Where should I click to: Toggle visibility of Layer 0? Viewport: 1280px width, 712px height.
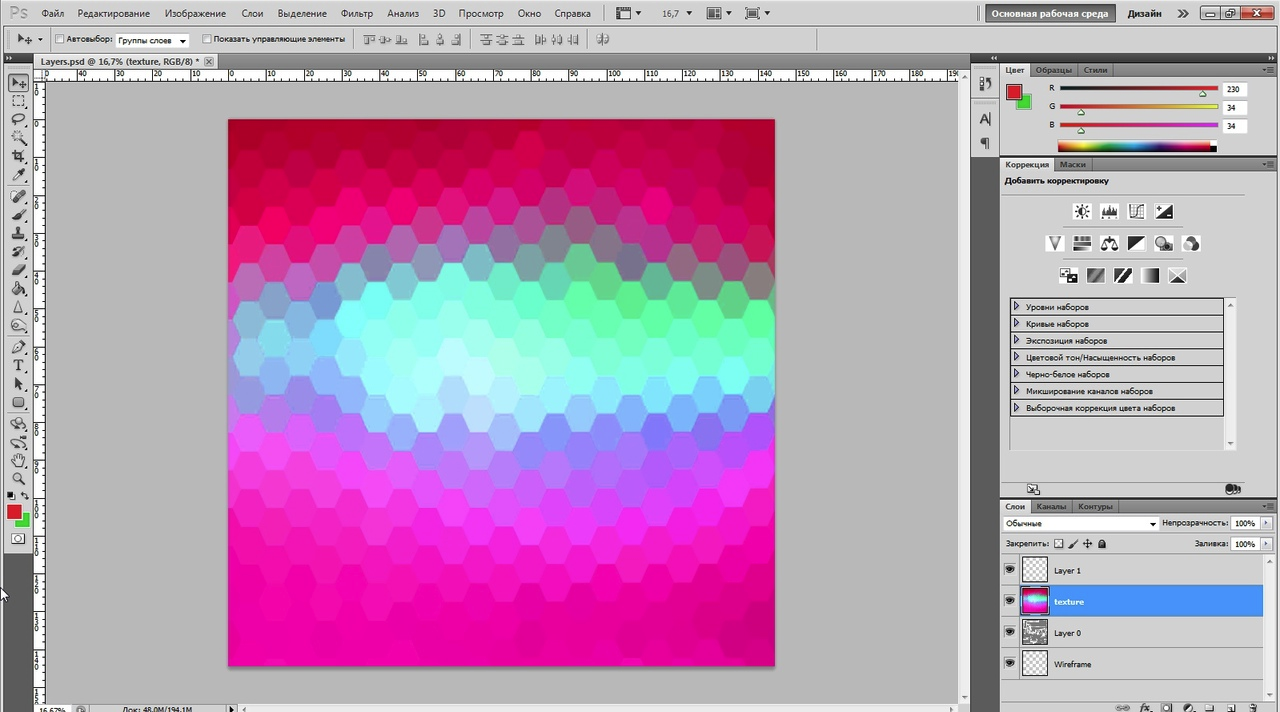(x=1010, y=631)
